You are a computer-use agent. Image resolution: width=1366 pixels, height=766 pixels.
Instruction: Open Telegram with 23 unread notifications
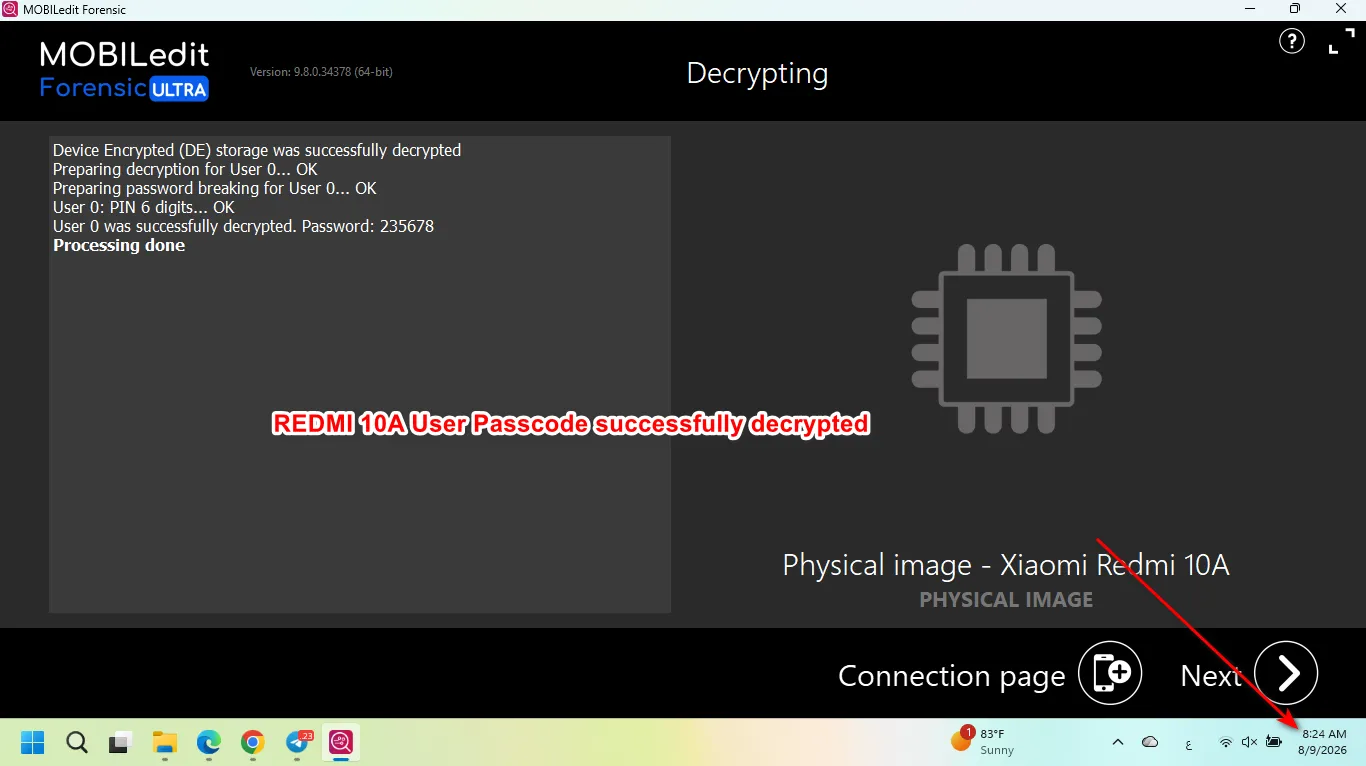click(x=298, y=742)
